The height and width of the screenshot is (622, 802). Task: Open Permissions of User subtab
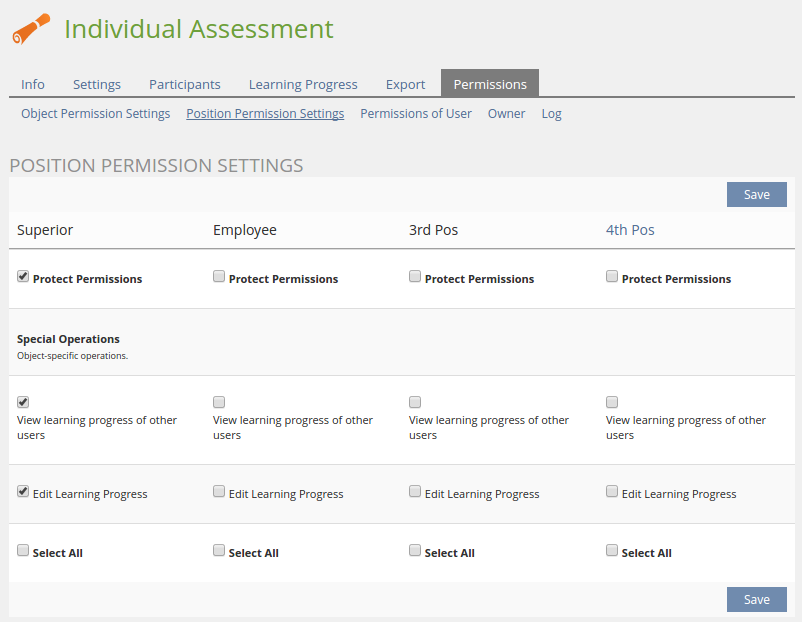click(416, 114)
